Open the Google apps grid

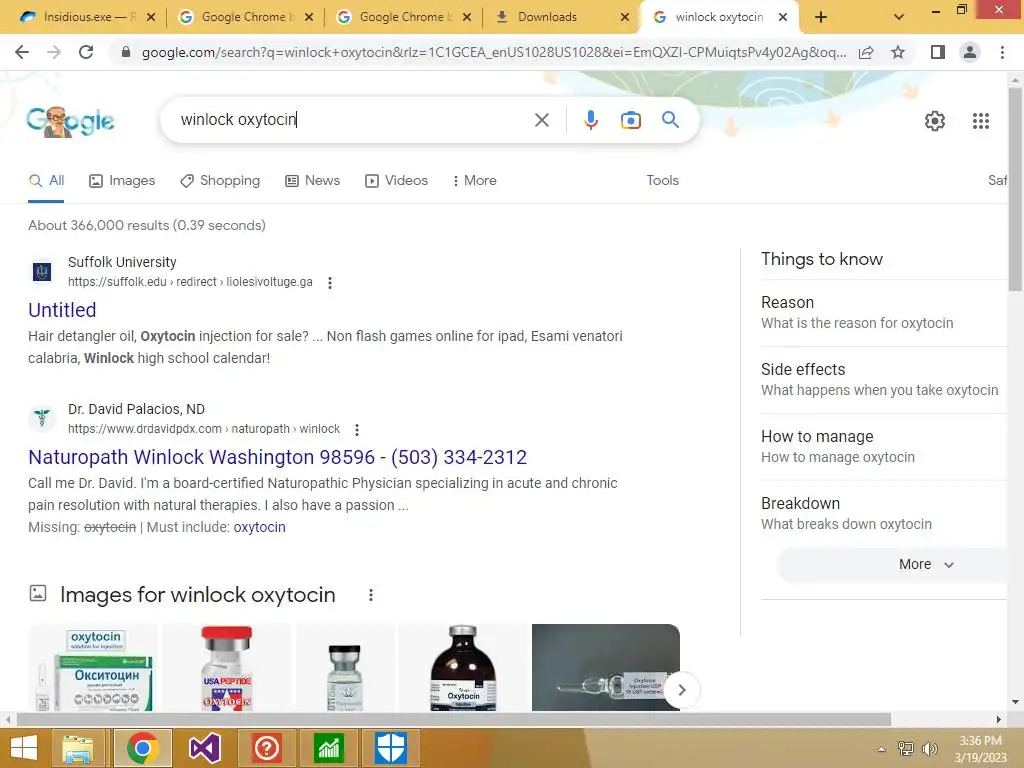(x=980, y=121)
